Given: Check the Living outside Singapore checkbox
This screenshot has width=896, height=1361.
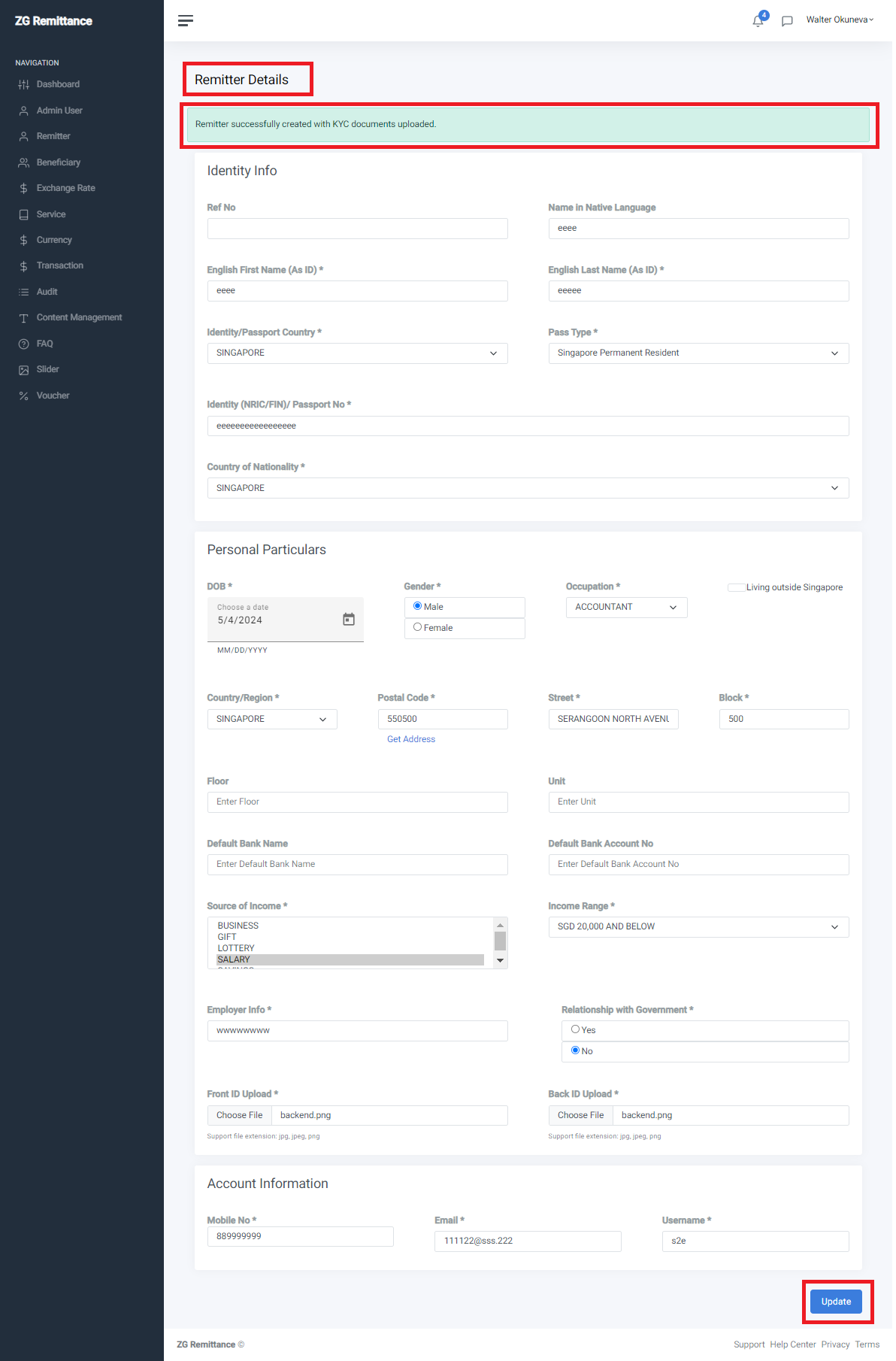Looking at the screenshot, I should point(736,587).
